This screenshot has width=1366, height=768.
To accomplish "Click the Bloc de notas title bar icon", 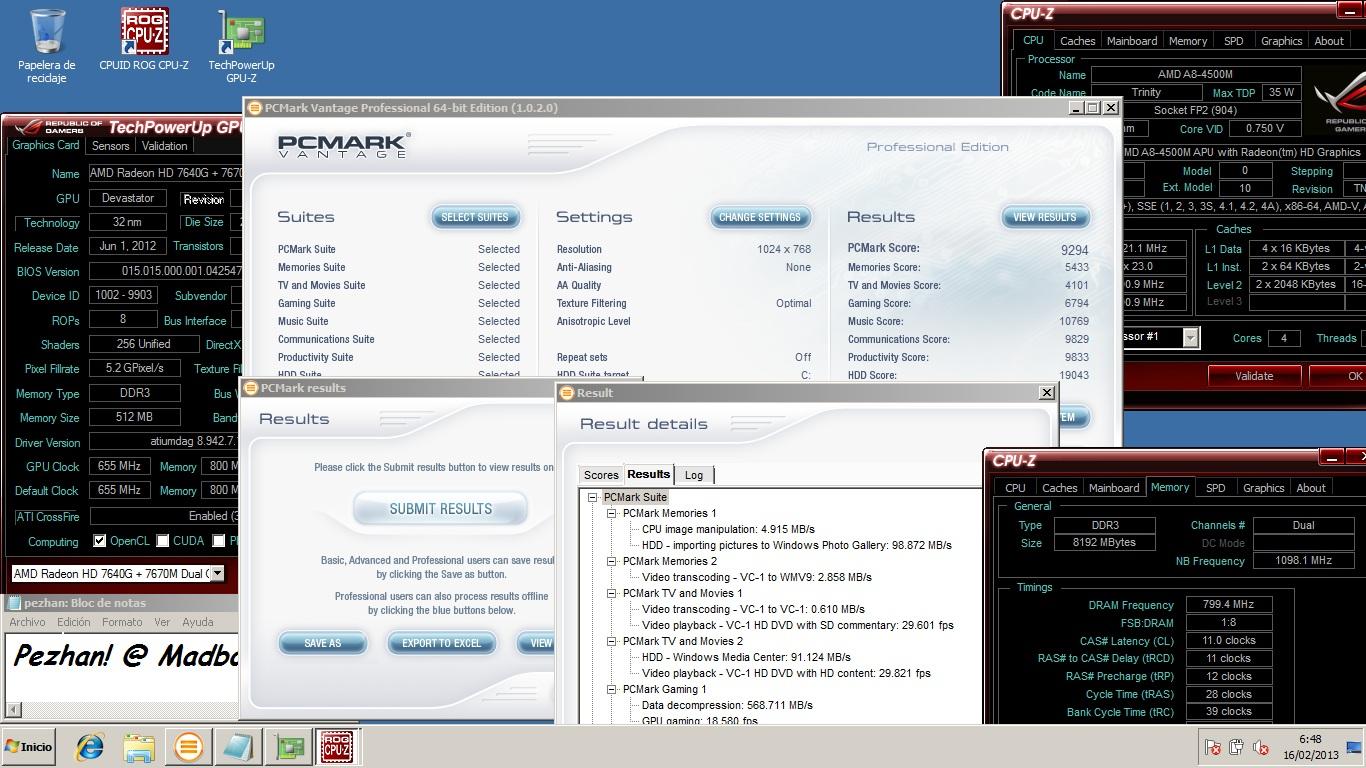I will [14, 603].
